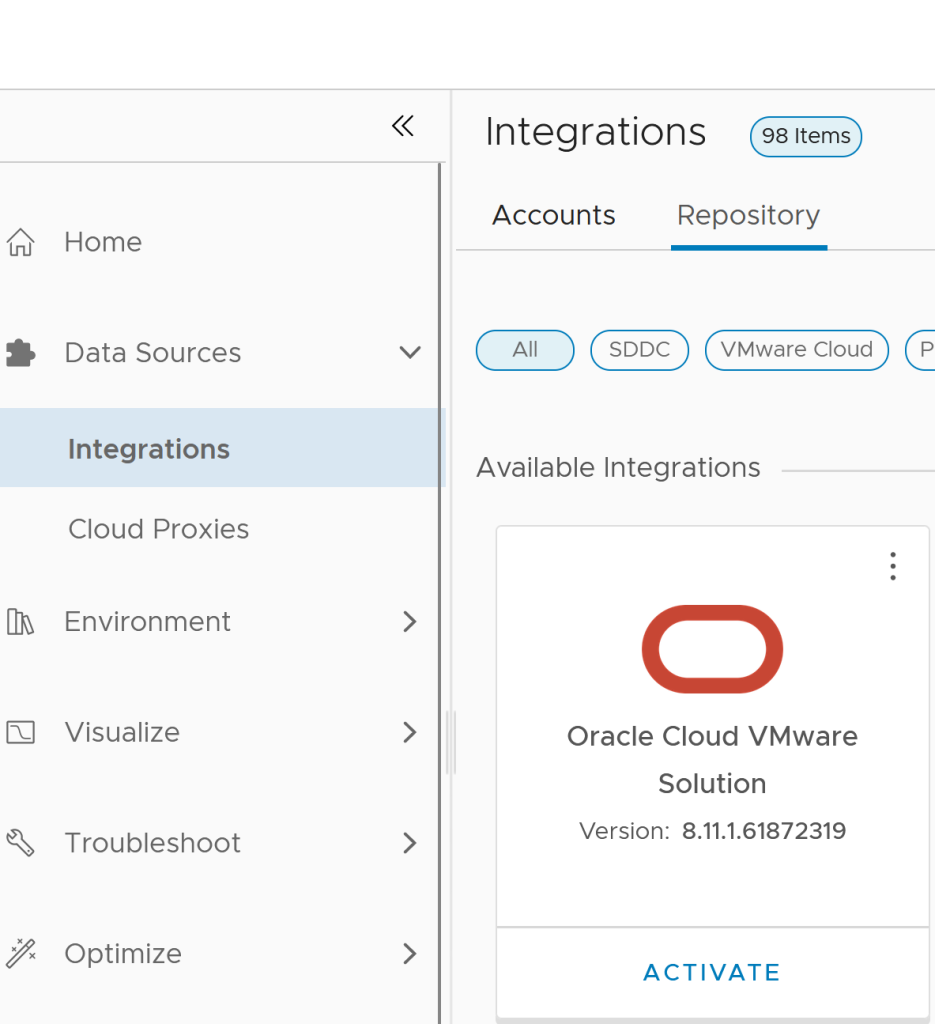Switch to the Accounts tab
The width and height of the screenshot is (935, 1024).
(554, 216)
